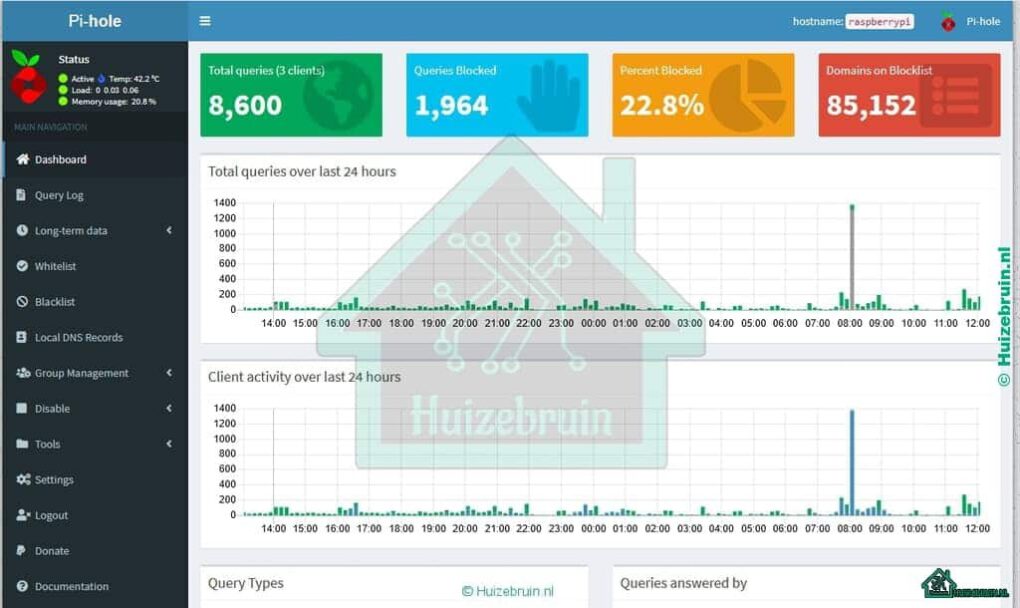
Task: Click the Pi-hole logo icon in top-right header
Action: pos(948,21)
